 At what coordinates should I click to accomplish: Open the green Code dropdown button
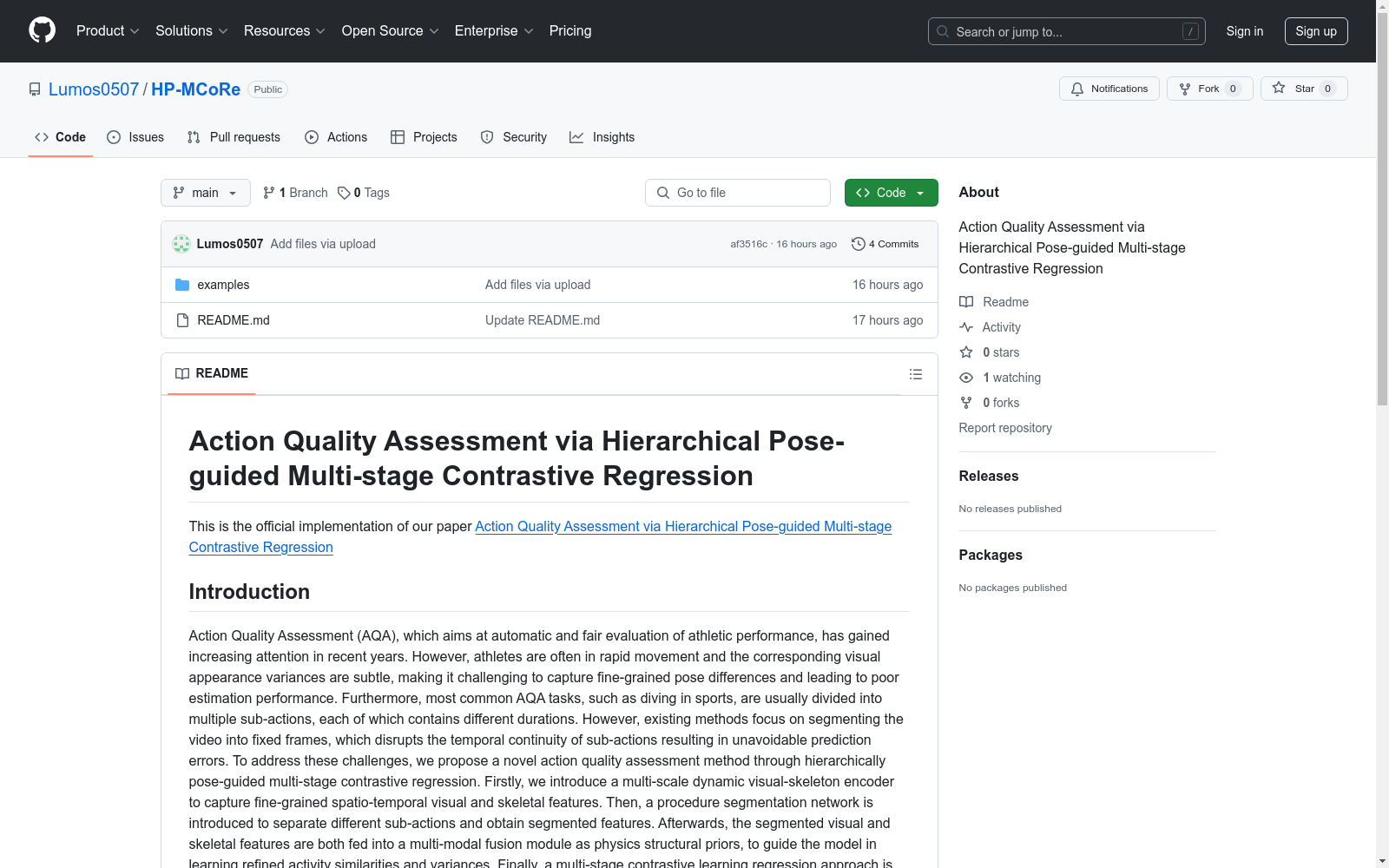(x=891, y=193)
